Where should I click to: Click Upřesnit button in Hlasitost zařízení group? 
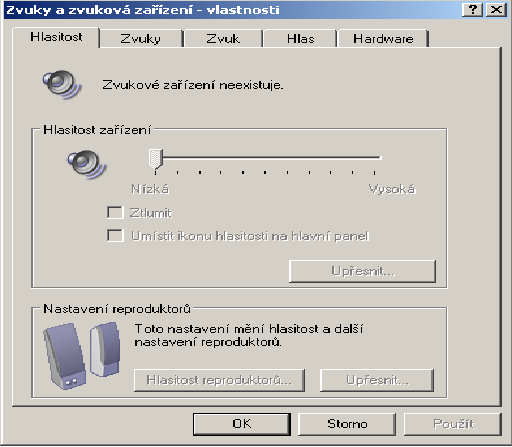362,271
